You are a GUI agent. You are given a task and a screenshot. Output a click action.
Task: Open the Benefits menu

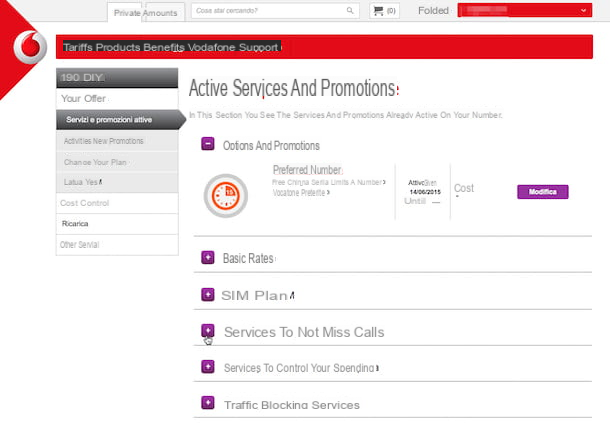164,47
